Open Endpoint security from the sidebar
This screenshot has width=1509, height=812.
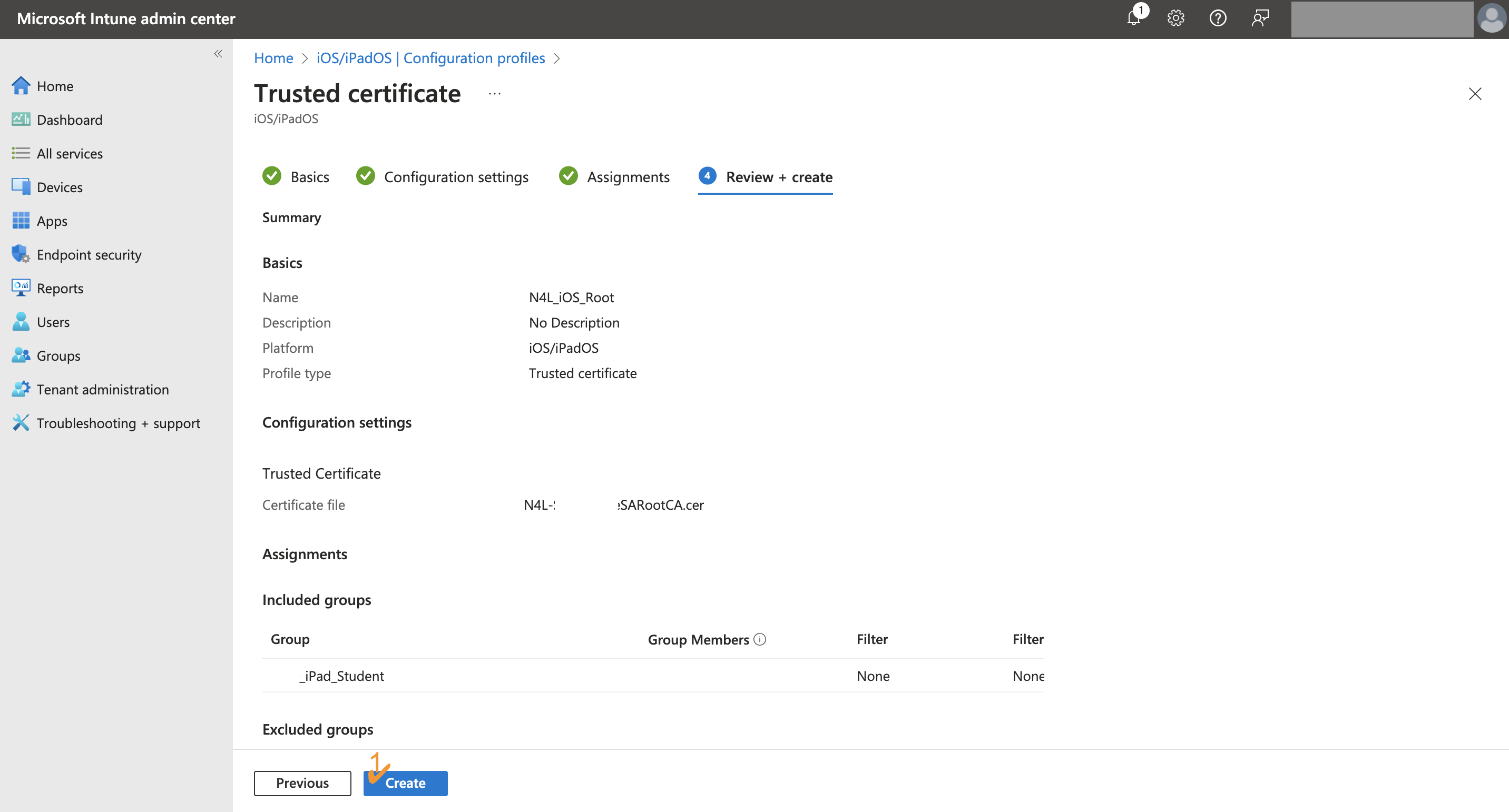click(89, 254)
